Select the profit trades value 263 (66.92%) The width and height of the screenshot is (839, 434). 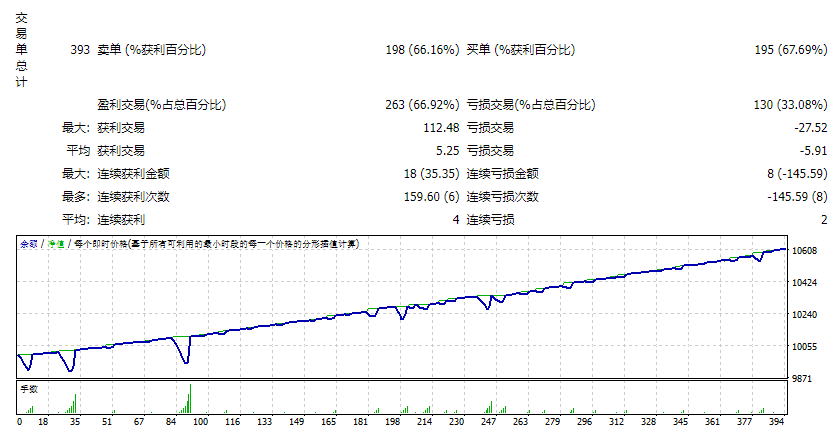tap(422, 104)
